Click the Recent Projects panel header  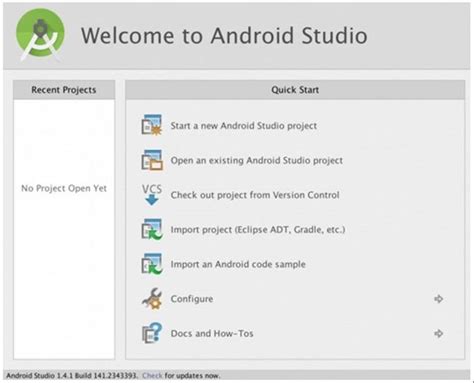[64, 90]
